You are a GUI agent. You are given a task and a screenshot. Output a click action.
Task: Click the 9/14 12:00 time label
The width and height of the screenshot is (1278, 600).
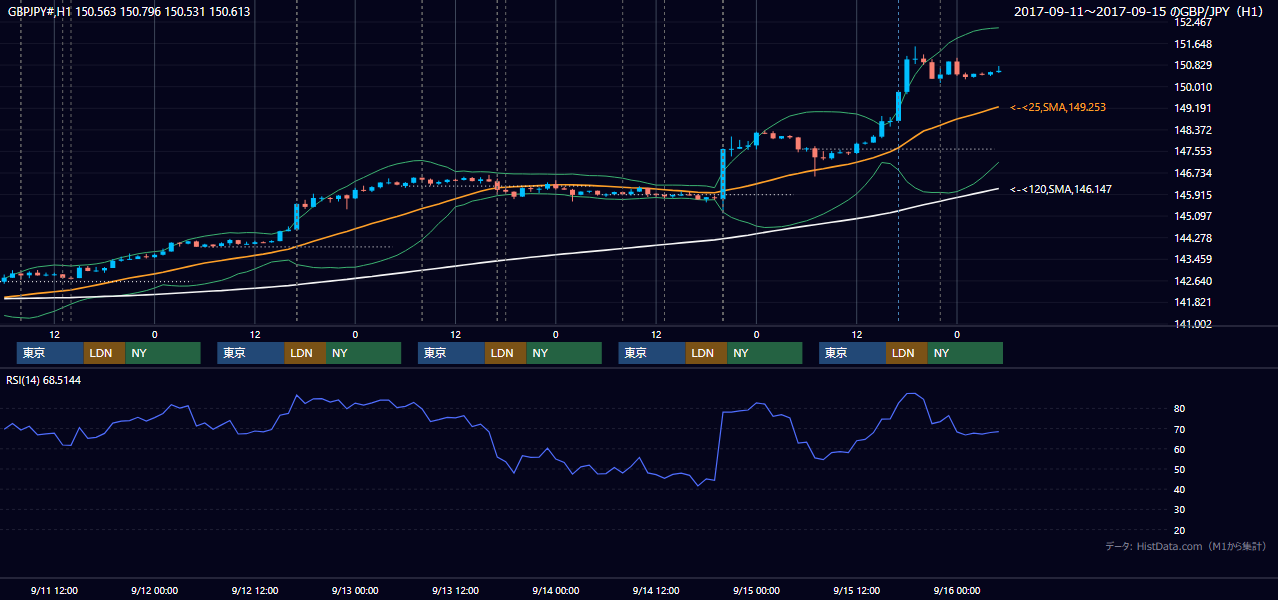coord(656,591)
